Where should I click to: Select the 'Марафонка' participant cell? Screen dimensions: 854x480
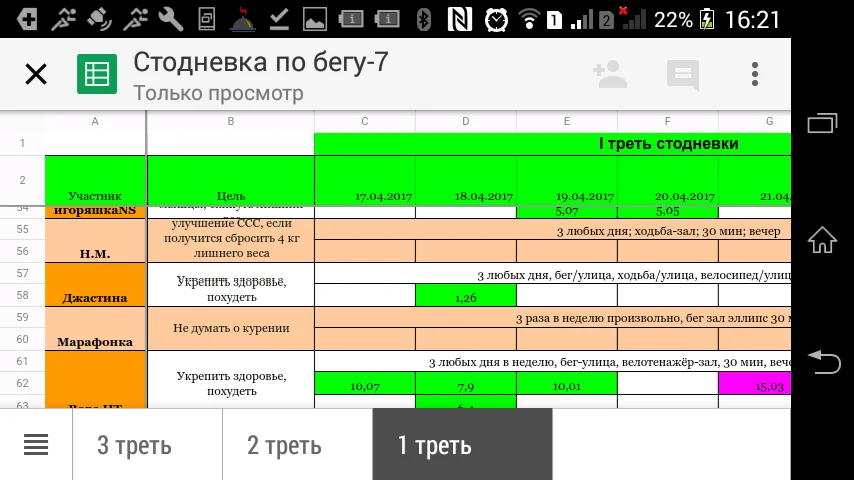(95, 329)
